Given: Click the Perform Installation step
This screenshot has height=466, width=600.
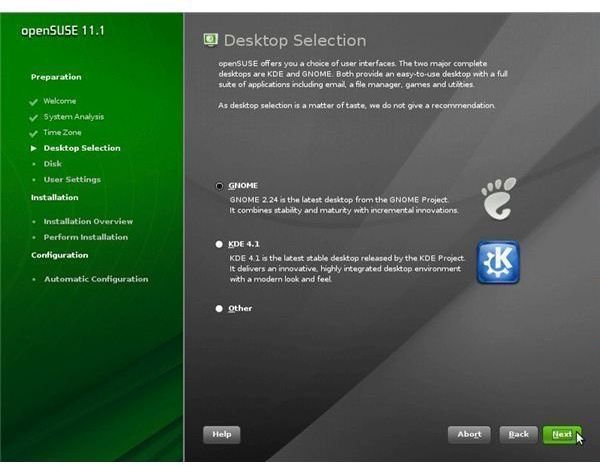Looking at the screenshot, I should tap(86, 237).
